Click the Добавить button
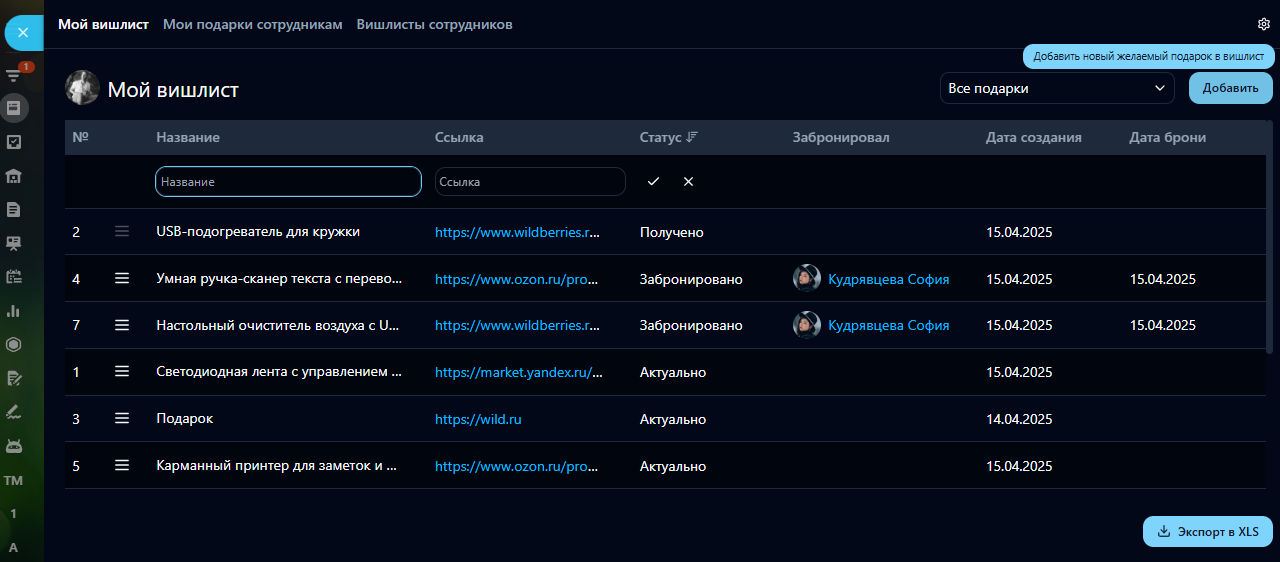The height and width of the screenshot is (562, 1280). tap(1230, 88)
